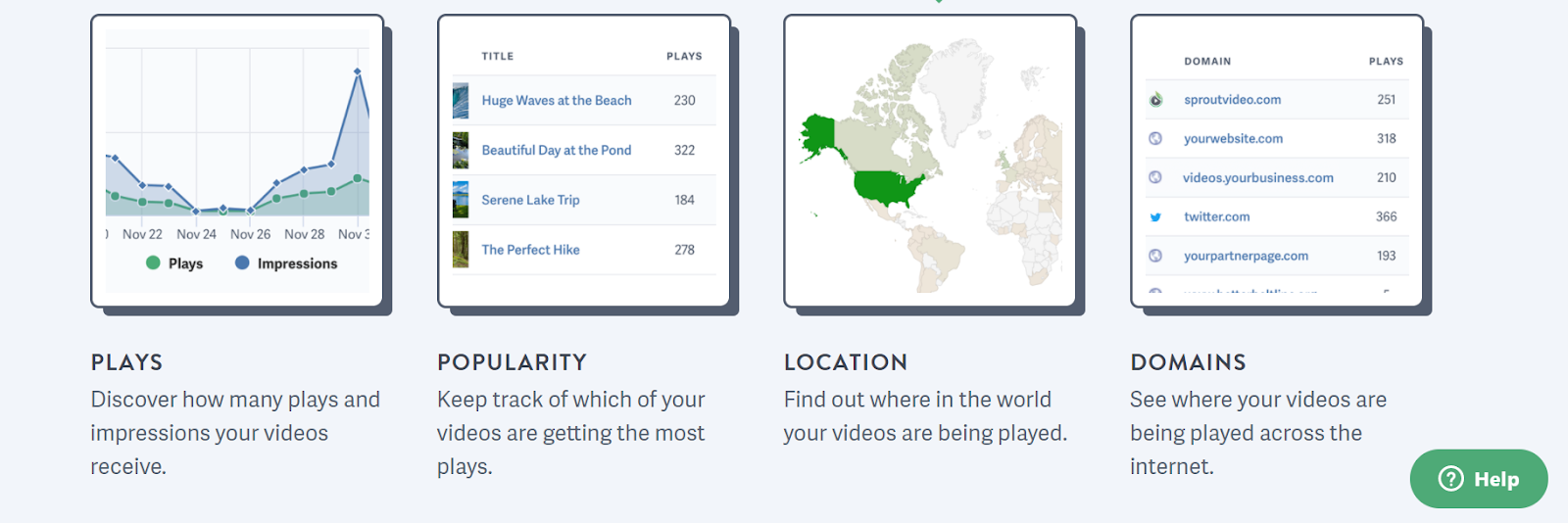Click the sproutvideo.com favicon icon
The height and width of the screenshot is (523, 1568).
[x=1155, y=100]
